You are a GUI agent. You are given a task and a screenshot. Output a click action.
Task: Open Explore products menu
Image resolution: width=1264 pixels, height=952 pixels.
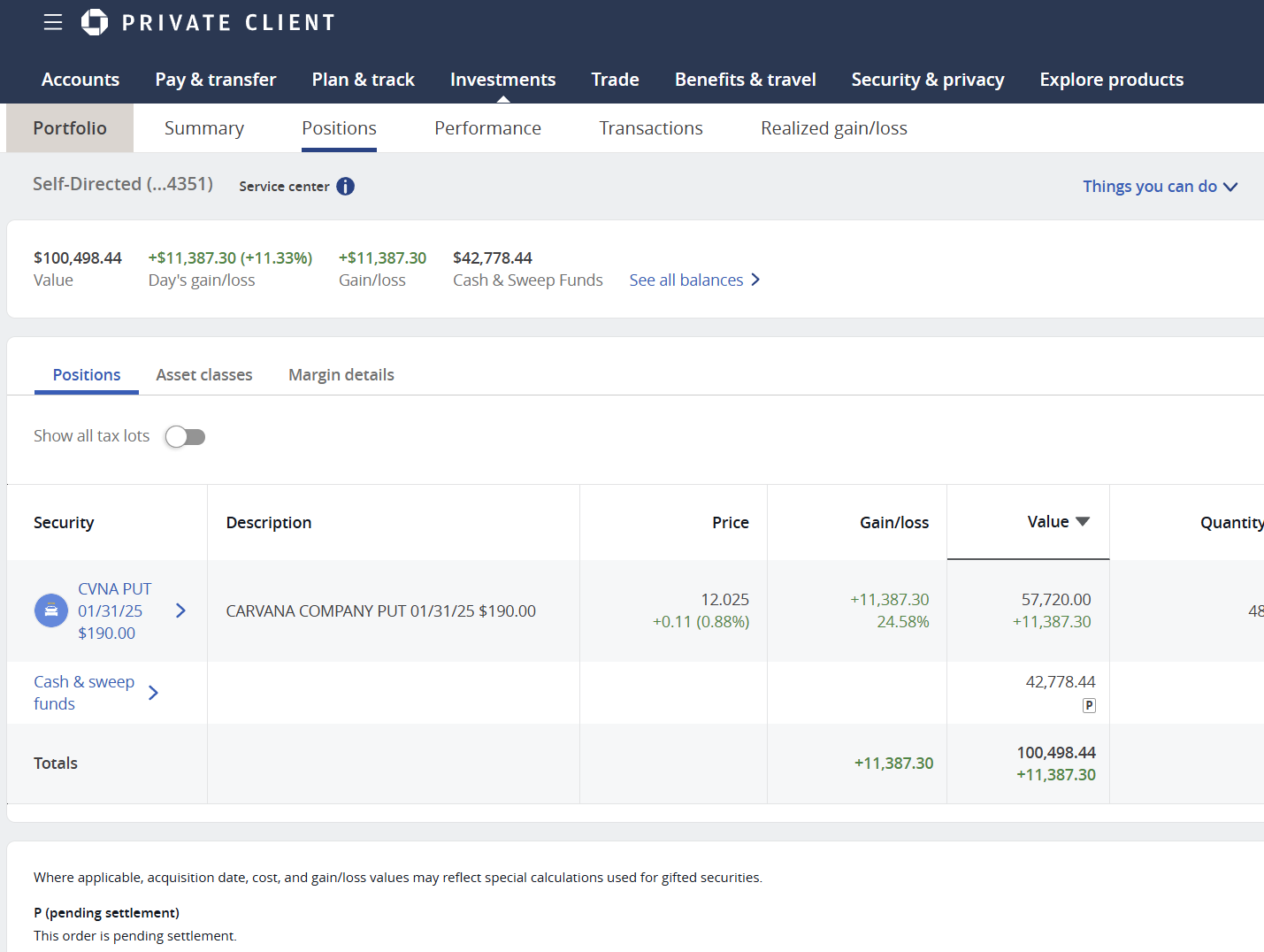point(1112,80)
